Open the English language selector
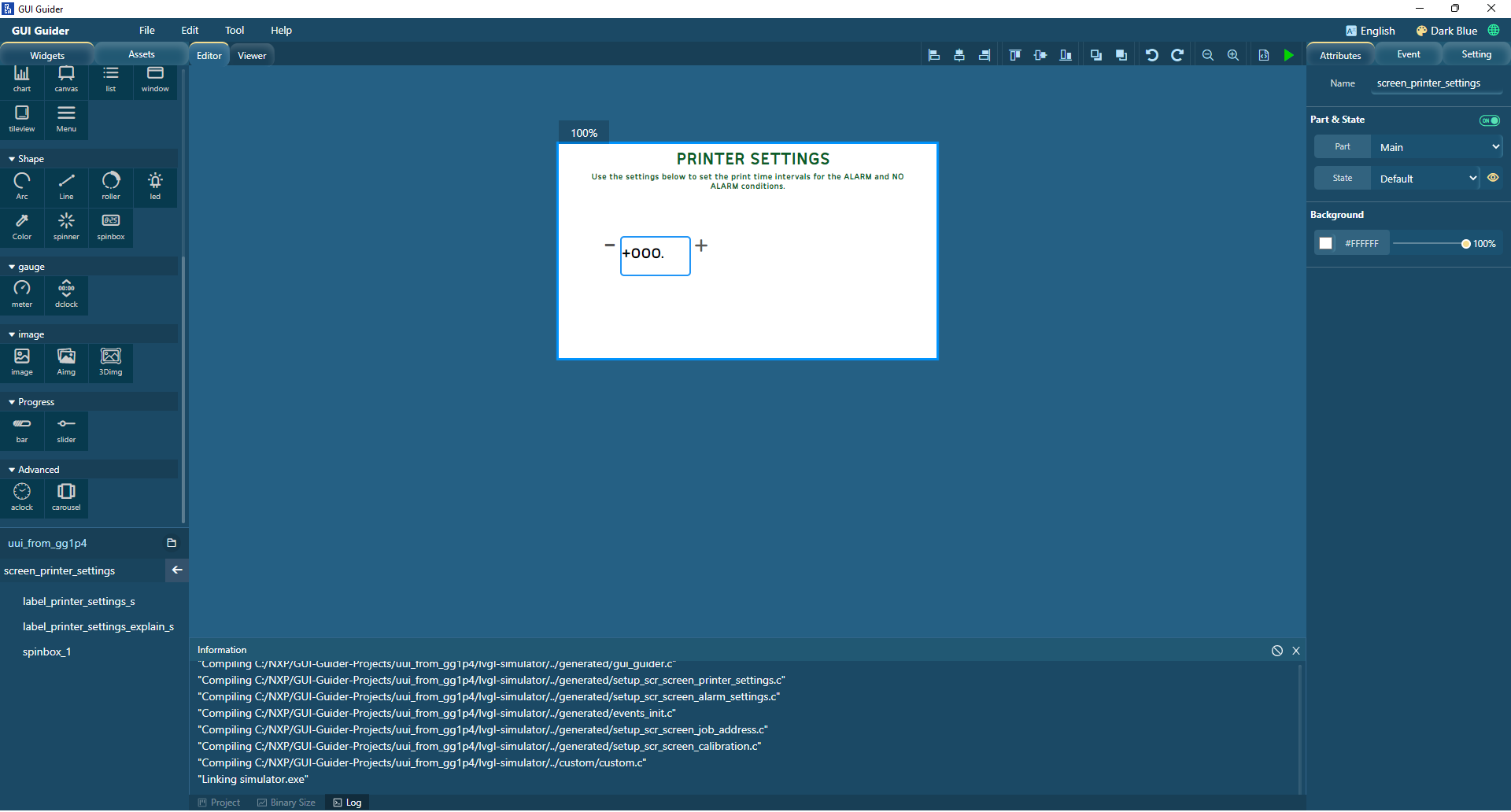The width and height of the screenshot is (1511, 812). point(1370,31)
